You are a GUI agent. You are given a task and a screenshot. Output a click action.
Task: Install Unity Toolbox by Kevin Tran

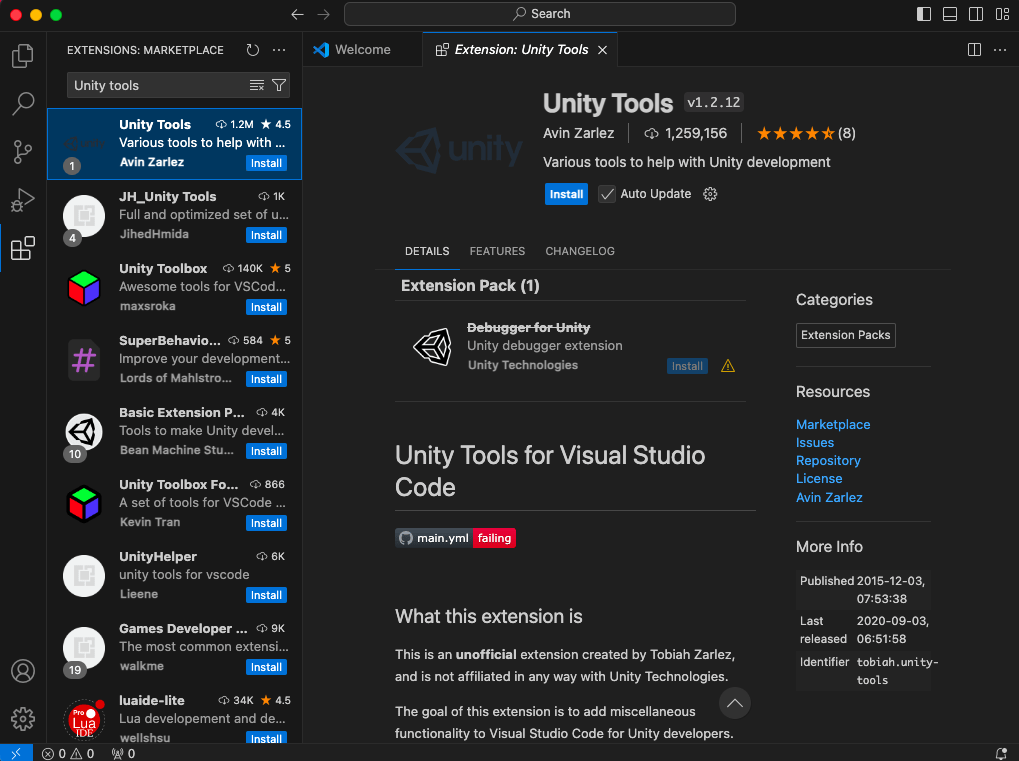[266, 523]
